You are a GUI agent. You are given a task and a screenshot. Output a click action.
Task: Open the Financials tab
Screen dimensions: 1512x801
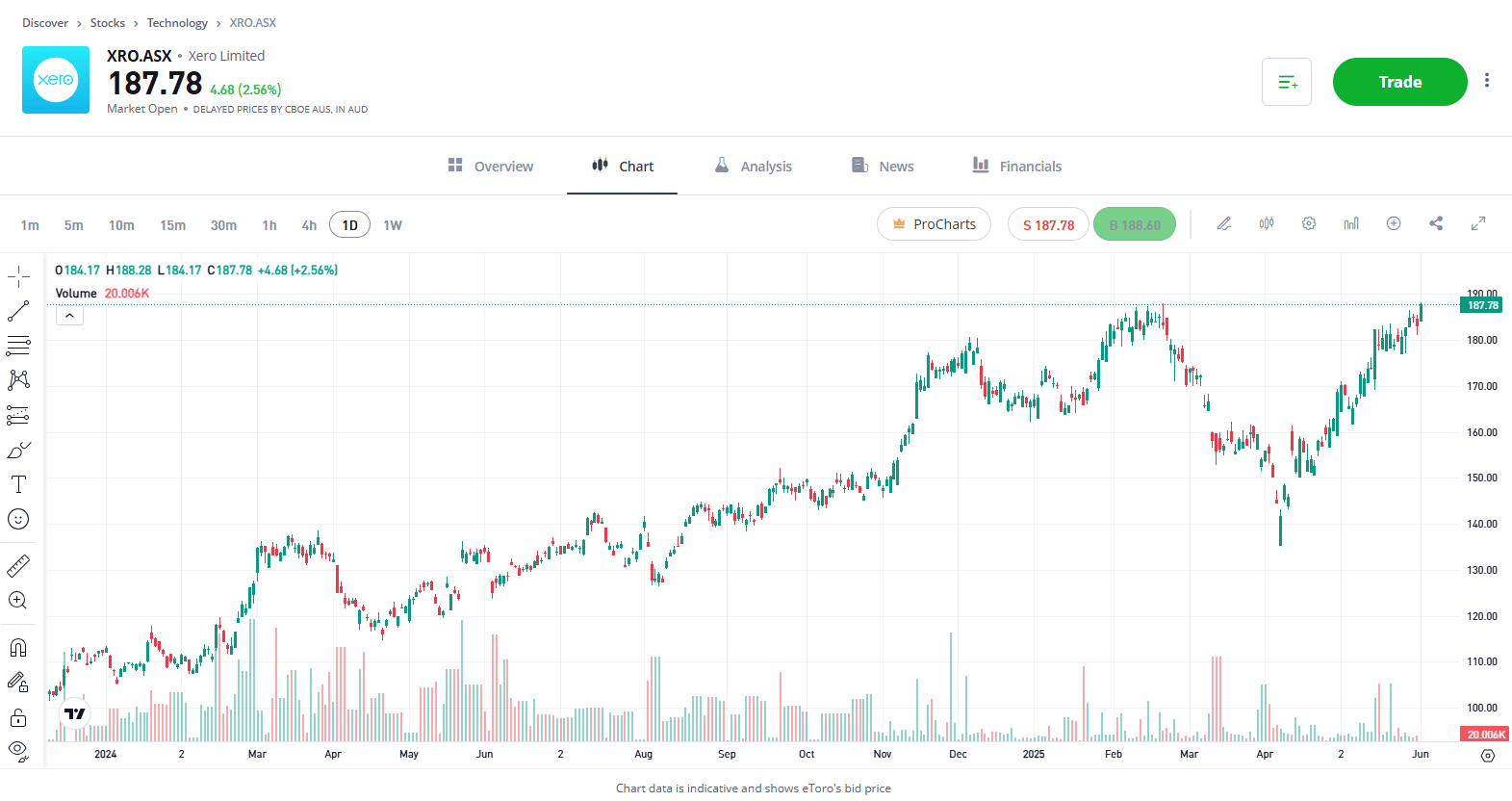coord(1017,167)
